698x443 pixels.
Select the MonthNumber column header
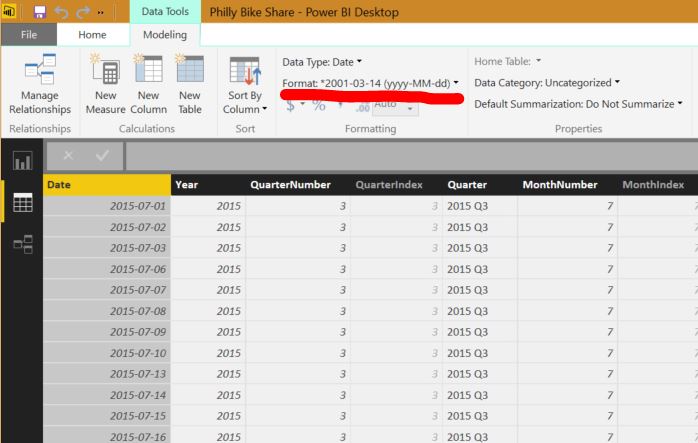[x=568, y=185]
